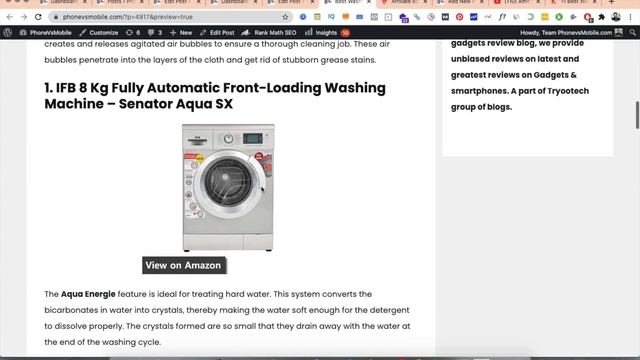The image size is (640, 360).
Task: View the 3 comments in admin bar
Action: (x=155, y=33)
